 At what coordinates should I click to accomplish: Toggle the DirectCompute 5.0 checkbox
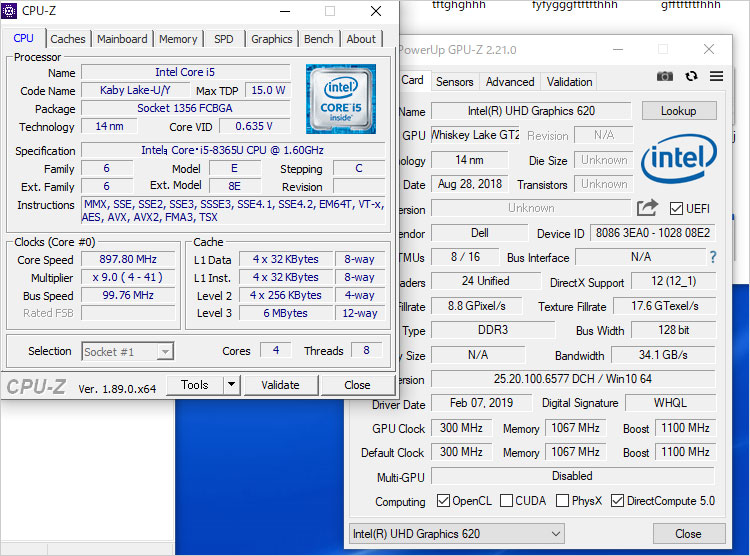[x=618, y=501]
